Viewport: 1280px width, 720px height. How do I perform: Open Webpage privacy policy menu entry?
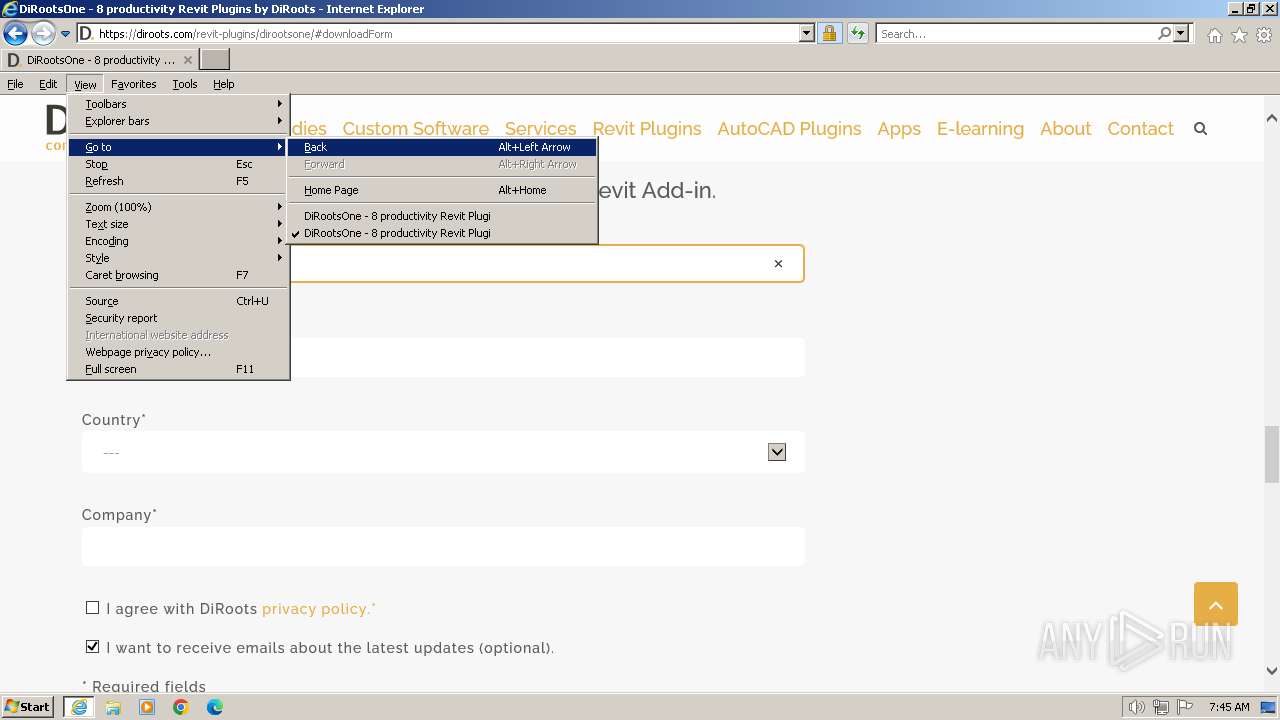tap(178, 352)
